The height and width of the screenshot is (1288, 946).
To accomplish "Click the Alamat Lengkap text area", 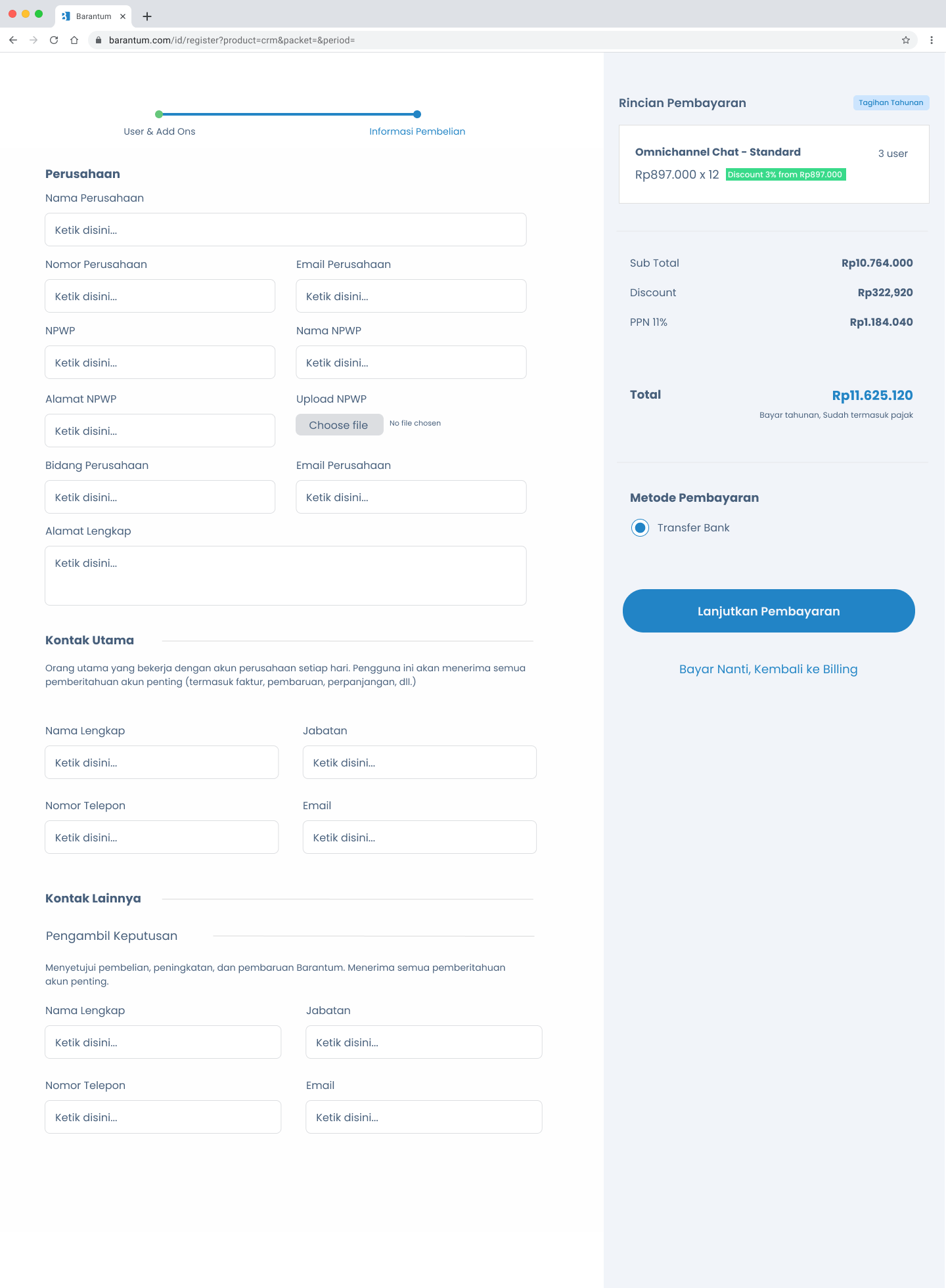I will tap(286, 576).
